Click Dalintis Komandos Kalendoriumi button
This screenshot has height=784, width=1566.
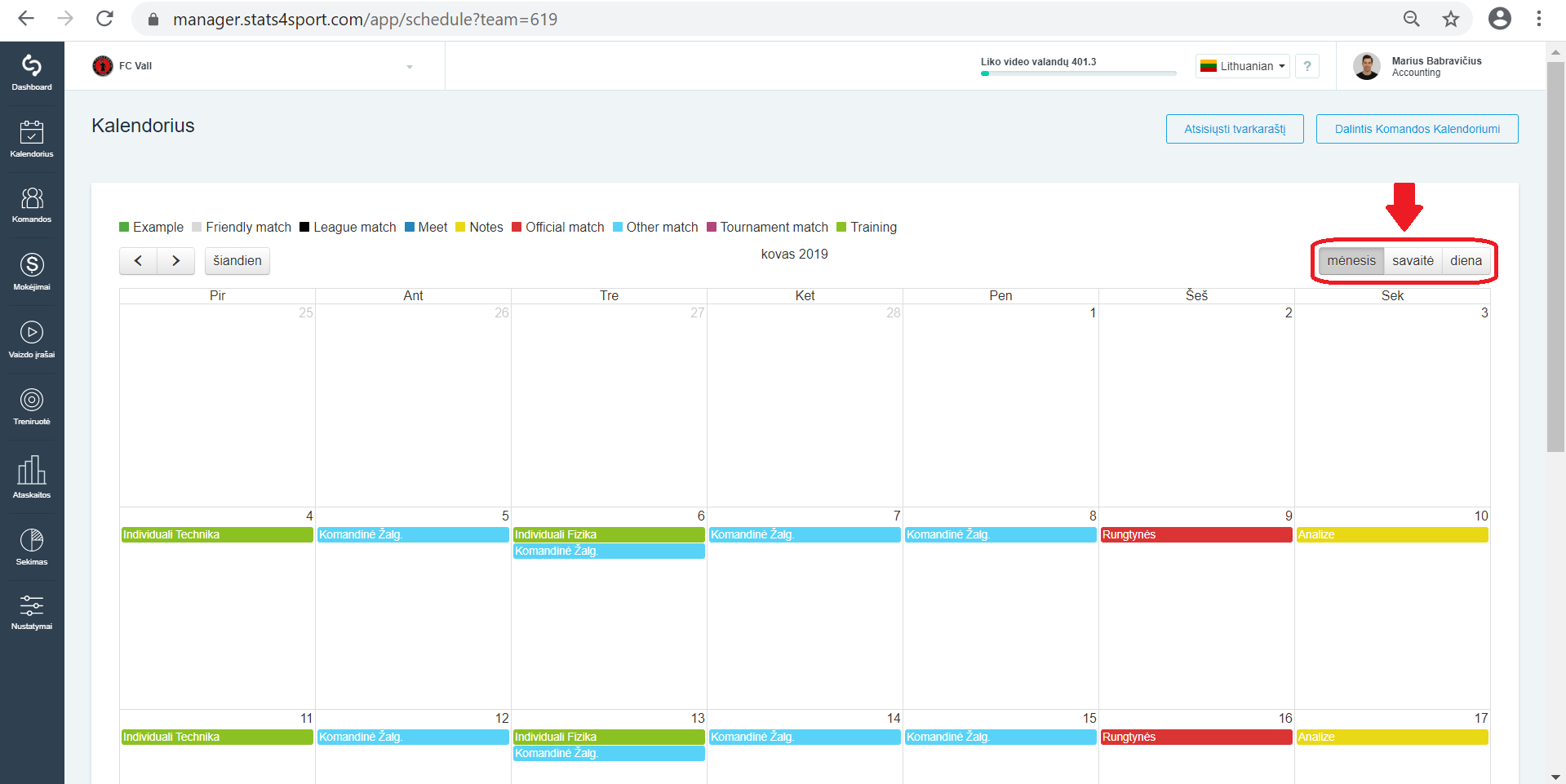1417,129
